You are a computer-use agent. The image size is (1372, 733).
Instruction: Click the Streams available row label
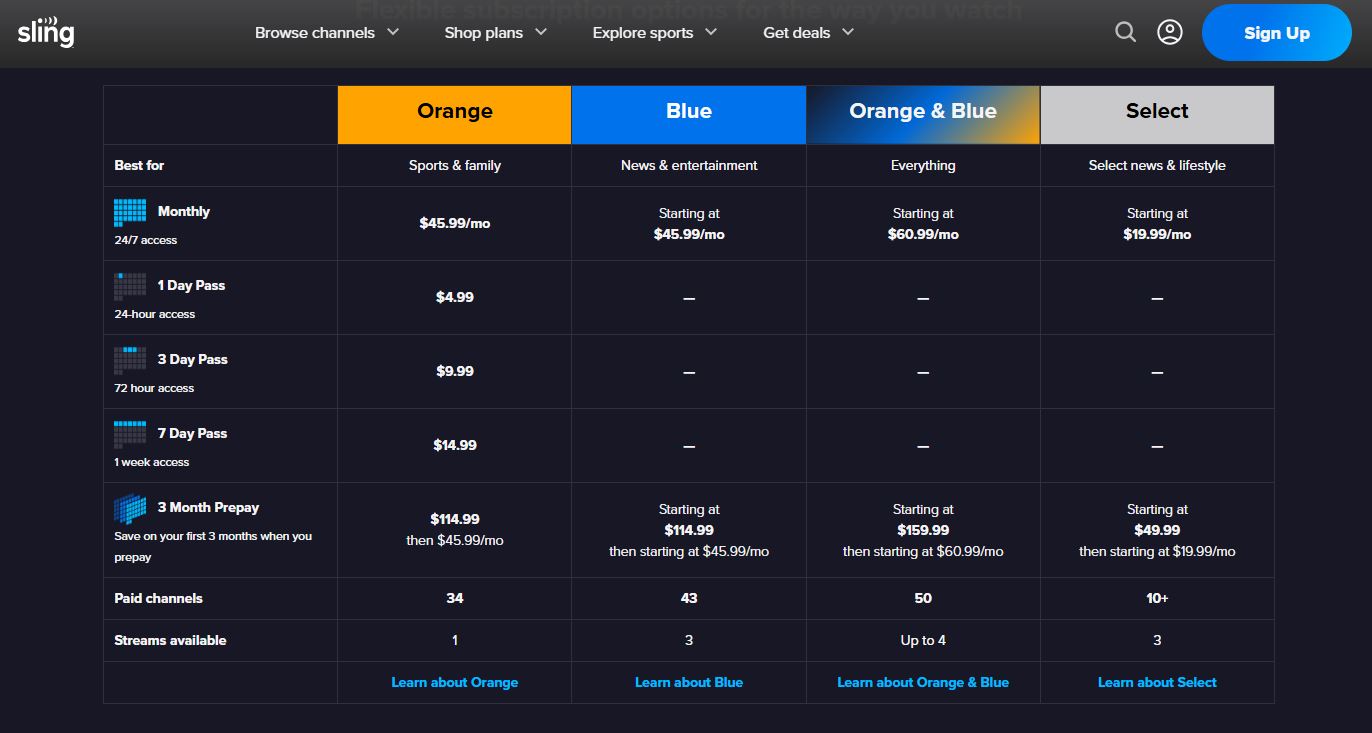(x=170, y=640)
